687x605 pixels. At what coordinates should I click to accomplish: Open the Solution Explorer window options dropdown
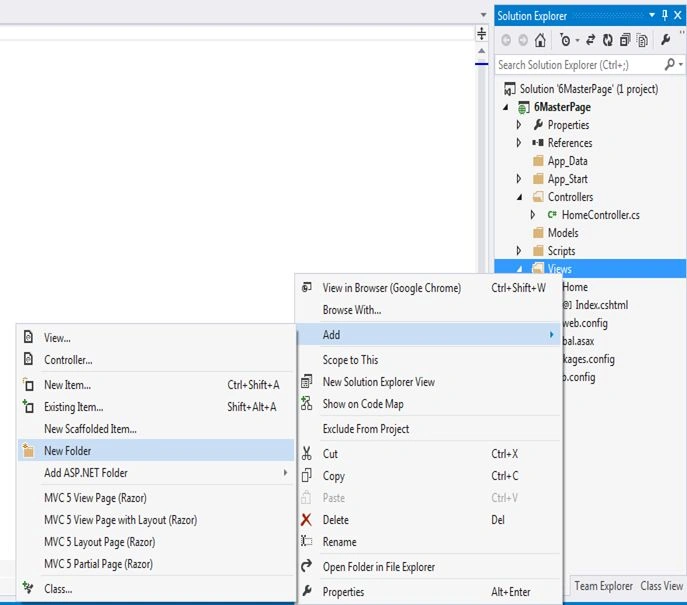pos(652,15)
